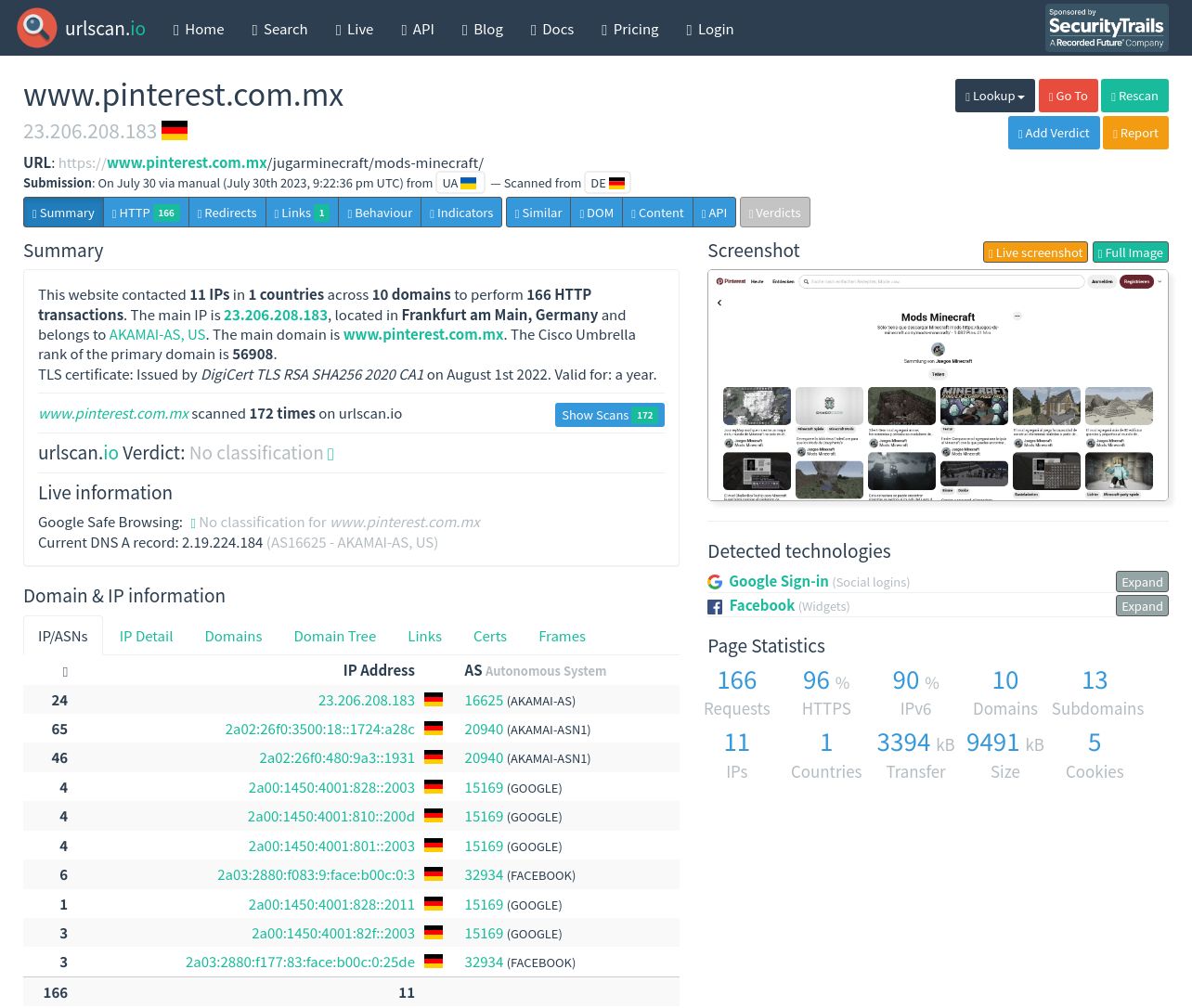The height and width of the screenshot is (1008, 1192).
Task: Switch to the Redirects tab
Action: (227, 213)
